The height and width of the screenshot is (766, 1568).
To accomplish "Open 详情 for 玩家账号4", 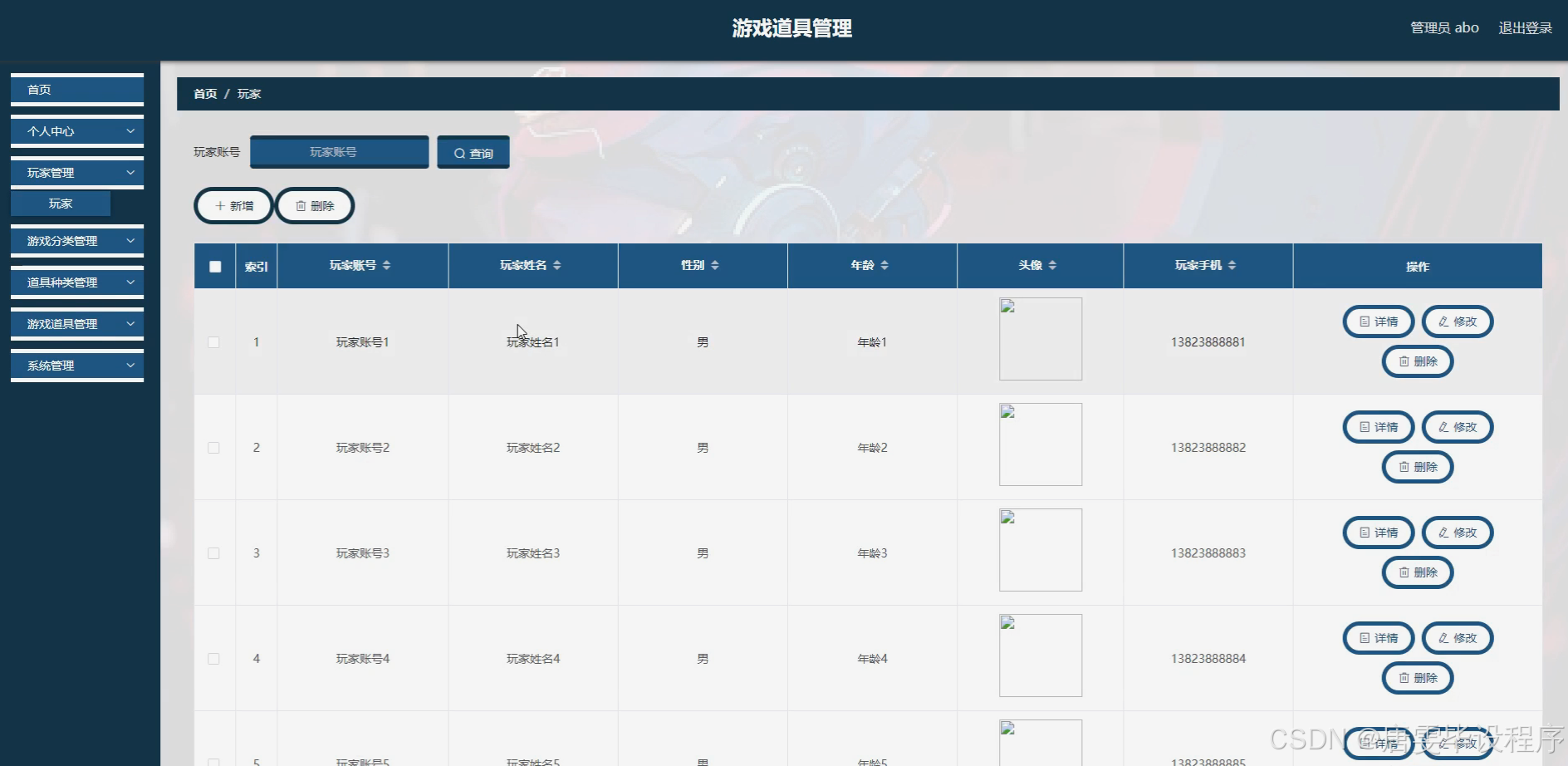I will click(x=1379, y=638).
